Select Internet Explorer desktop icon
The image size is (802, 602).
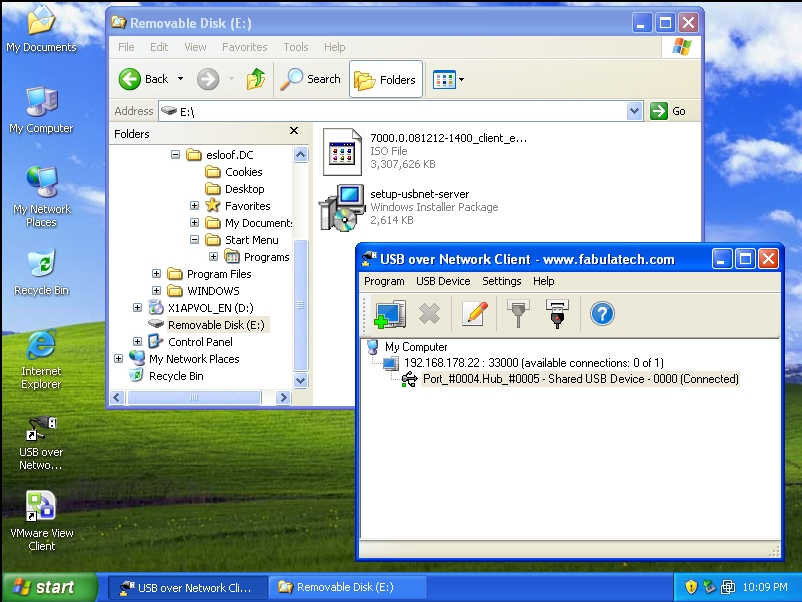41,360
